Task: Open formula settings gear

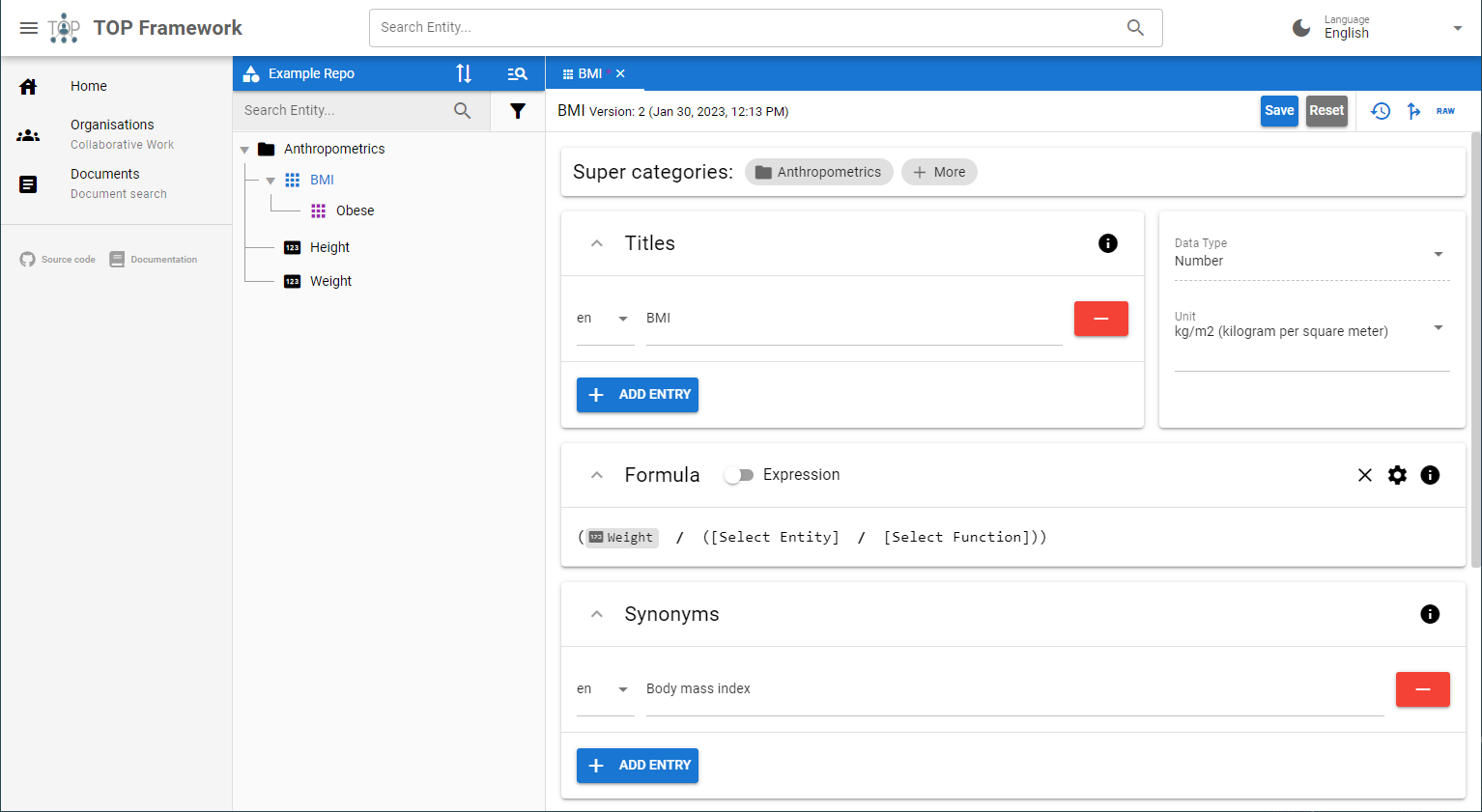Action: [1397, 475]
